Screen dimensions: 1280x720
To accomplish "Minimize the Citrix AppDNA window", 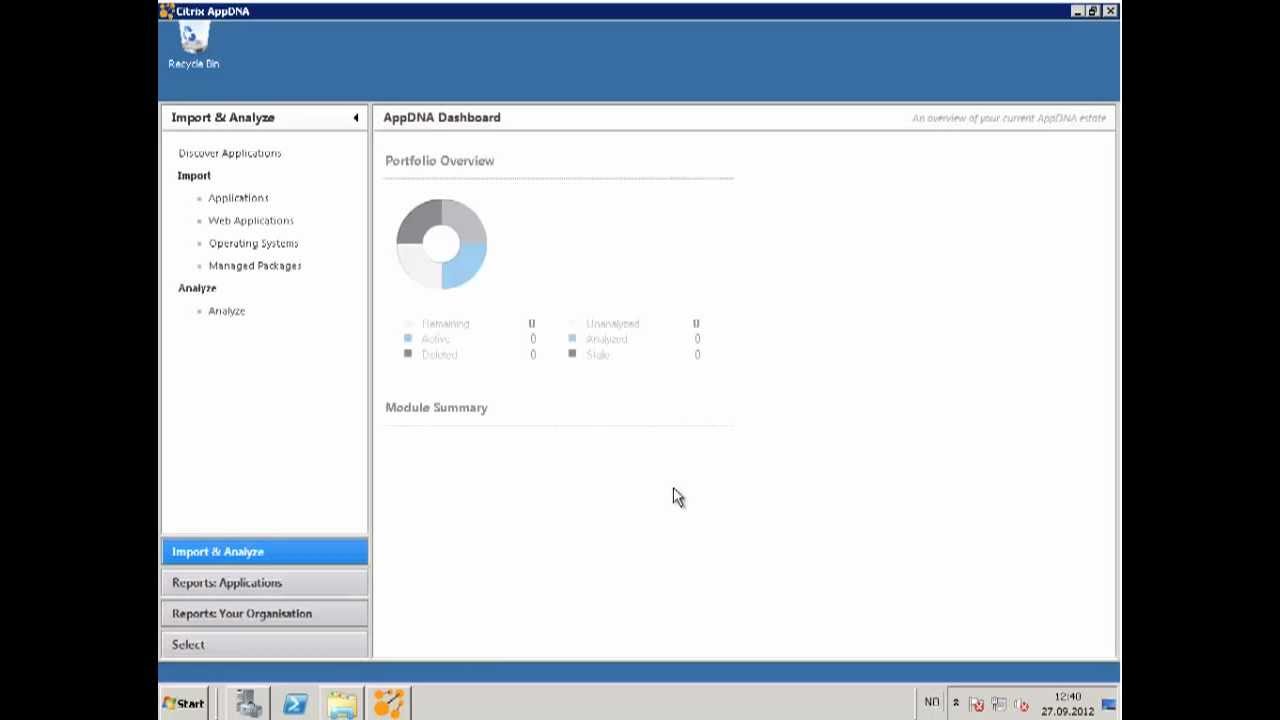I will [1077, 11].
